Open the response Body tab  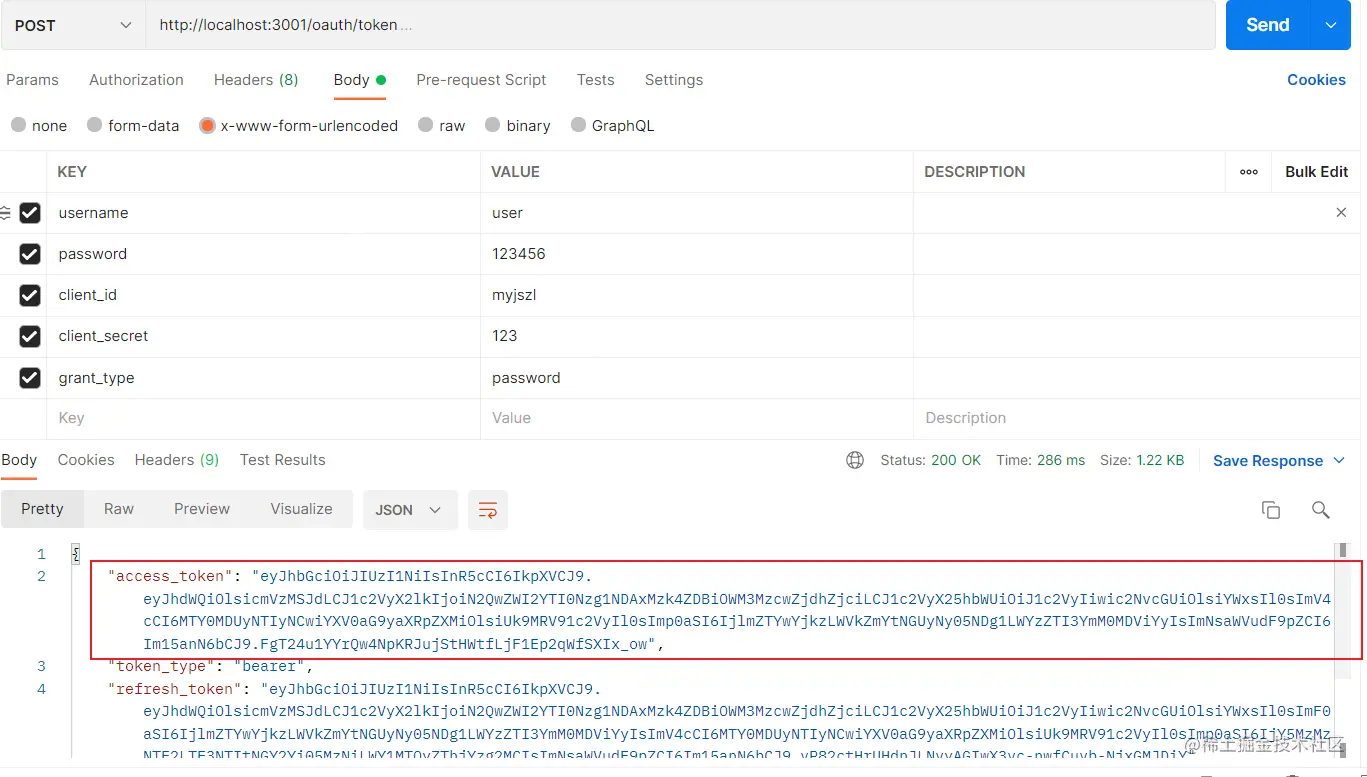[x=19, y=460]
